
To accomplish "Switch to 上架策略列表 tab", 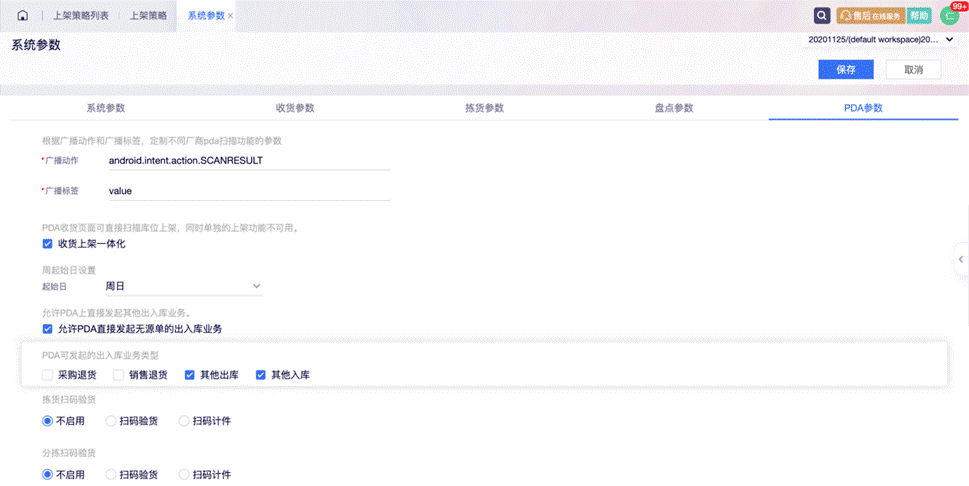I will (81, 16).
